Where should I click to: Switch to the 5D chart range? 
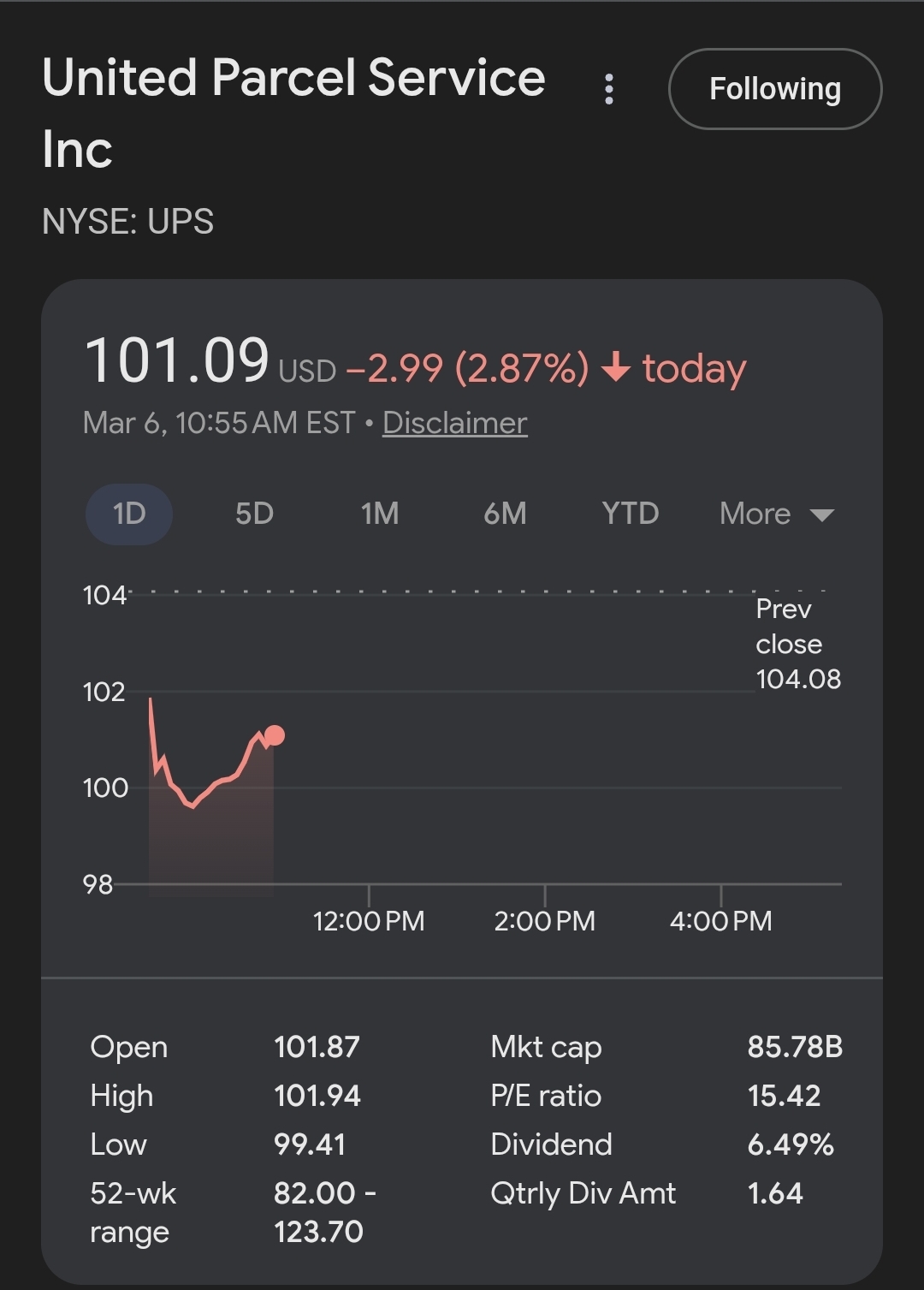pyautogui.click(x=254, y=514)
